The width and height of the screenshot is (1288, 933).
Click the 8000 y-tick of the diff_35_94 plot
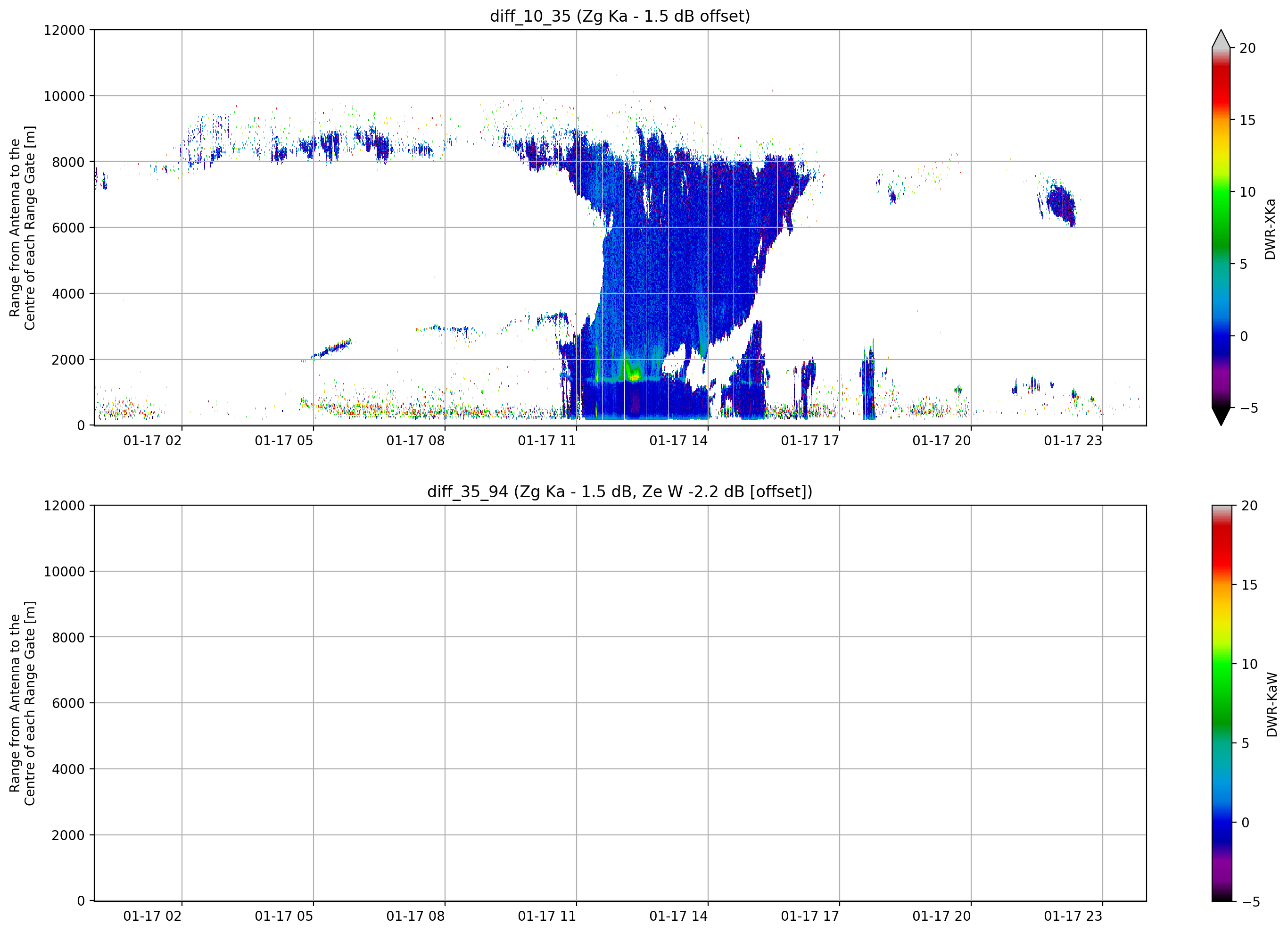pyautogui.click(x=68, y=638)
